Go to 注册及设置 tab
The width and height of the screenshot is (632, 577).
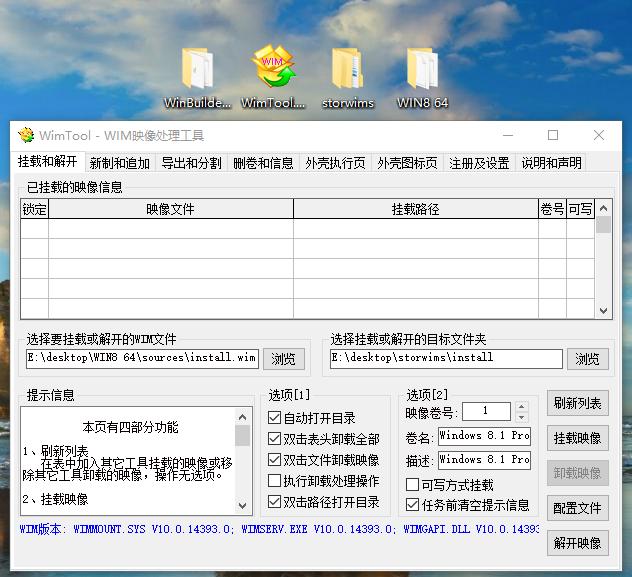tap(479, 163)
